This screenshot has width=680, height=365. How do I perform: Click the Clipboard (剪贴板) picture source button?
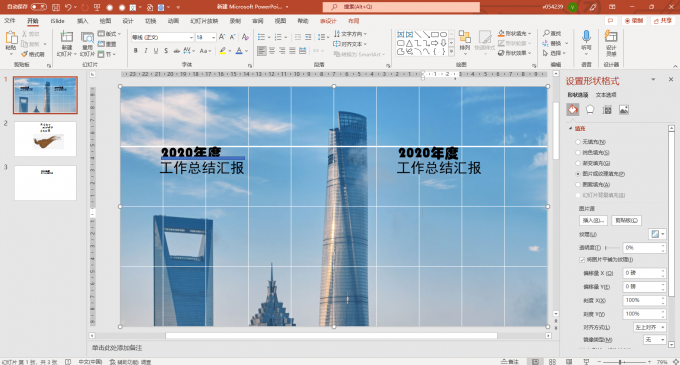point(626,220)
